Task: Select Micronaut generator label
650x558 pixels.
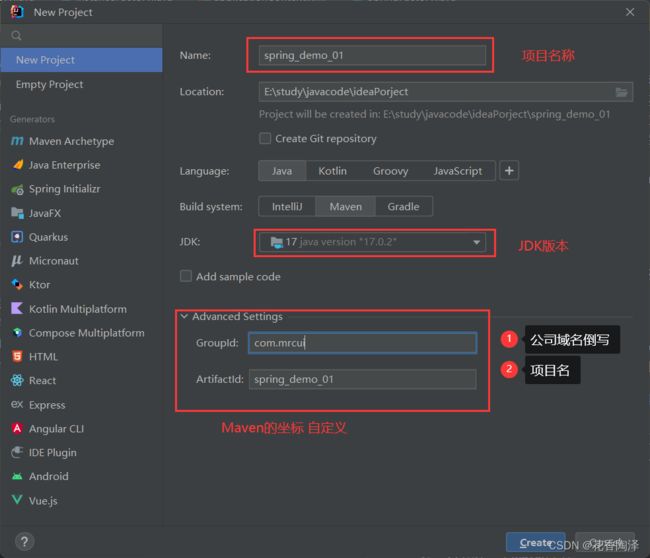Action: click(x=53, y=261)
